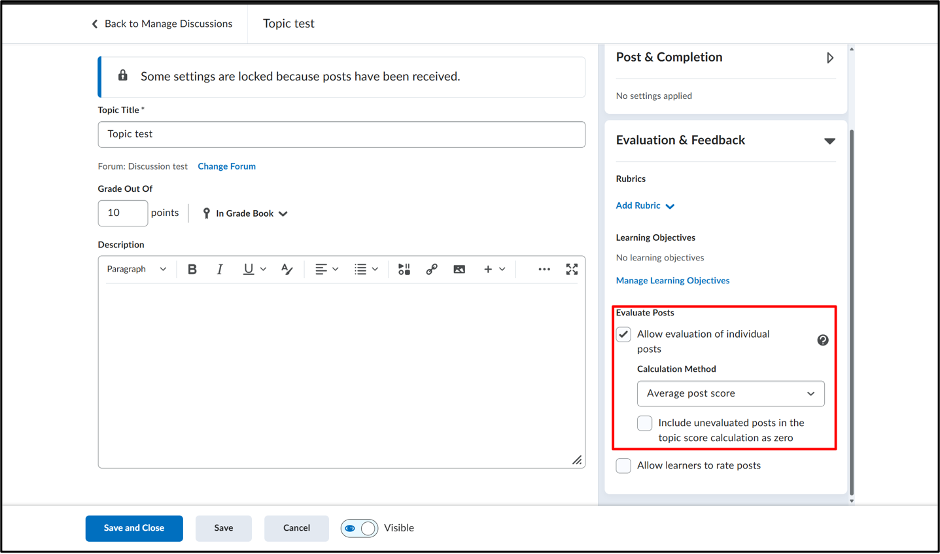Apply bold formatting in the Description editor

pos(192,269)
